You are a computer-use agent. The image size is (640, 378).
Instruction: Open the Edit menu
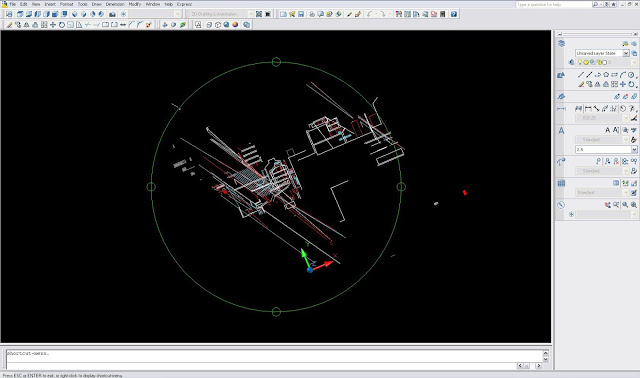click(24, 4)
